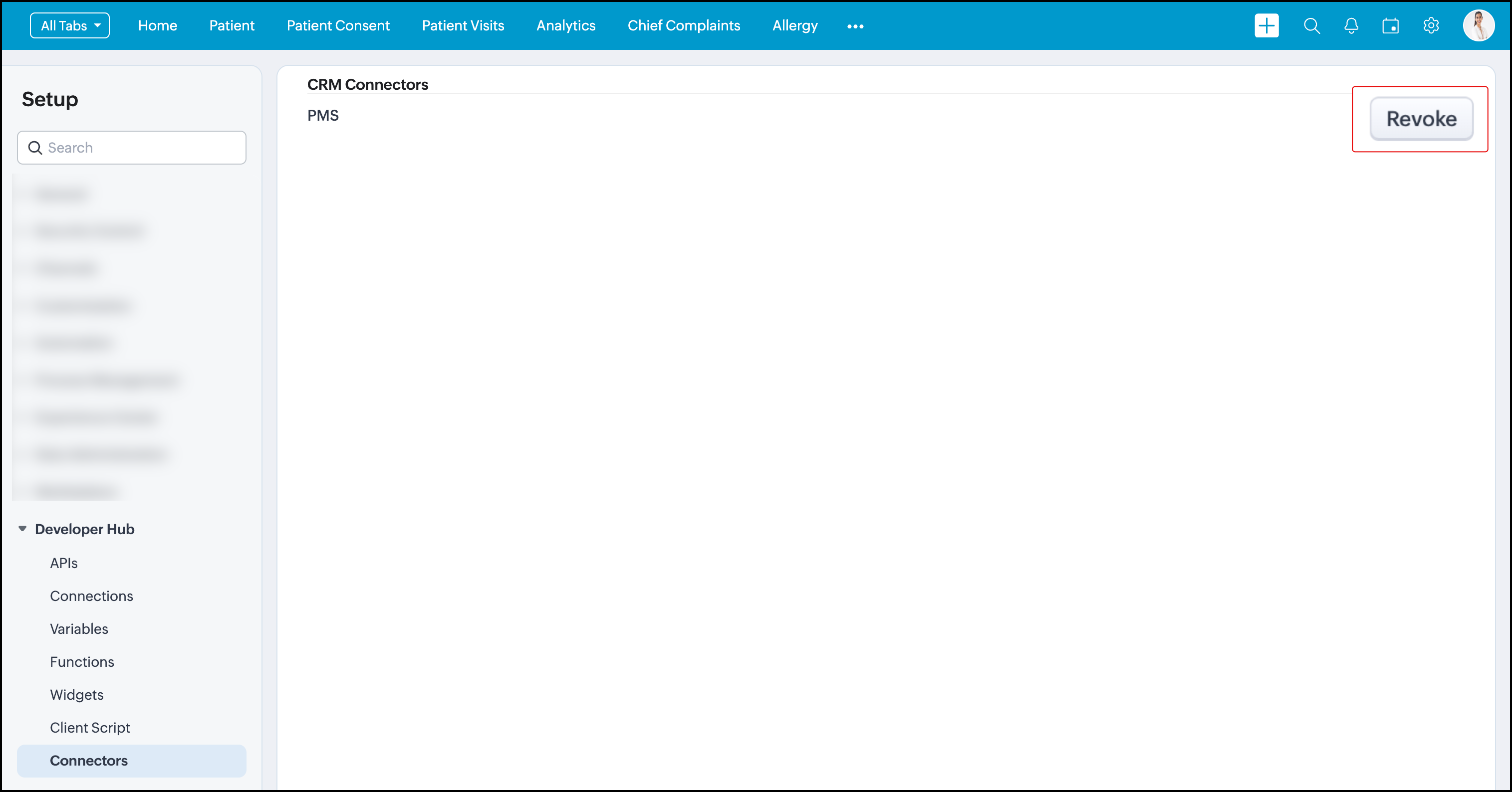Open Client Script in sidebar

90,728
